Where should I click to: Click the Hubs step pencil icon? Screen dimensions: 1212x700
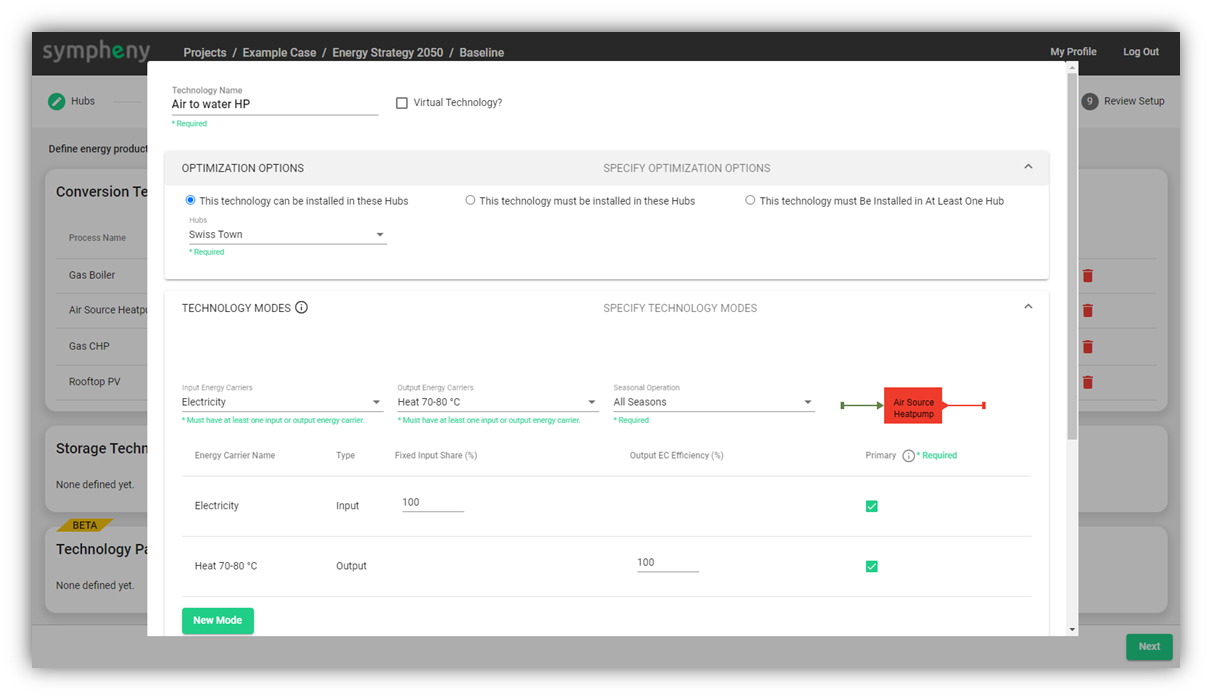(57, 101)
